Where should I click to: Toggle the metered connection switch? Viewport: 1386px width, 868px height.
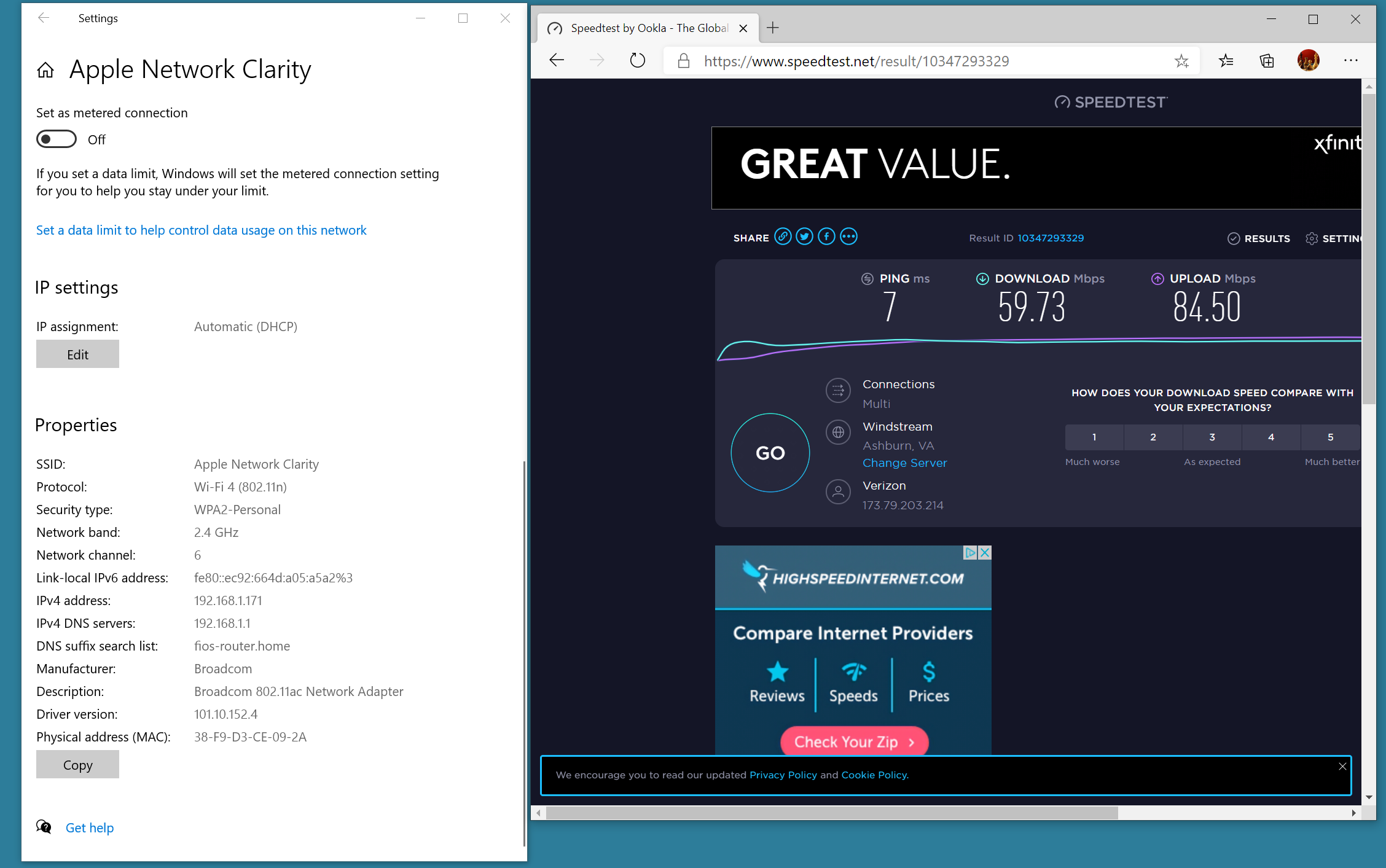pyautogui.click(x=56, y=139)
